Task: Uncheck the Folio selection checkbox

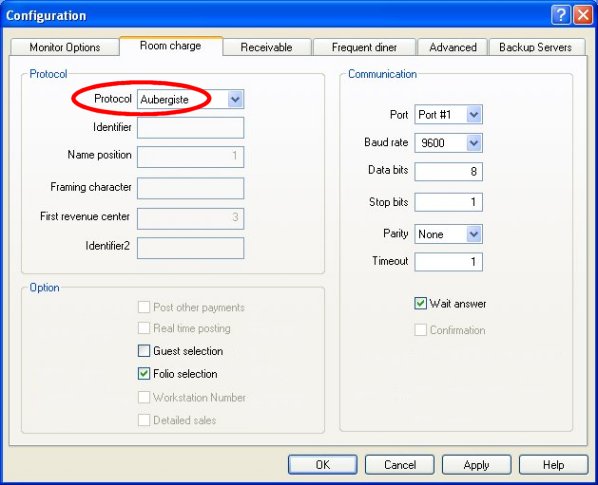Action: pyautogui.click(x=144, y=374)
